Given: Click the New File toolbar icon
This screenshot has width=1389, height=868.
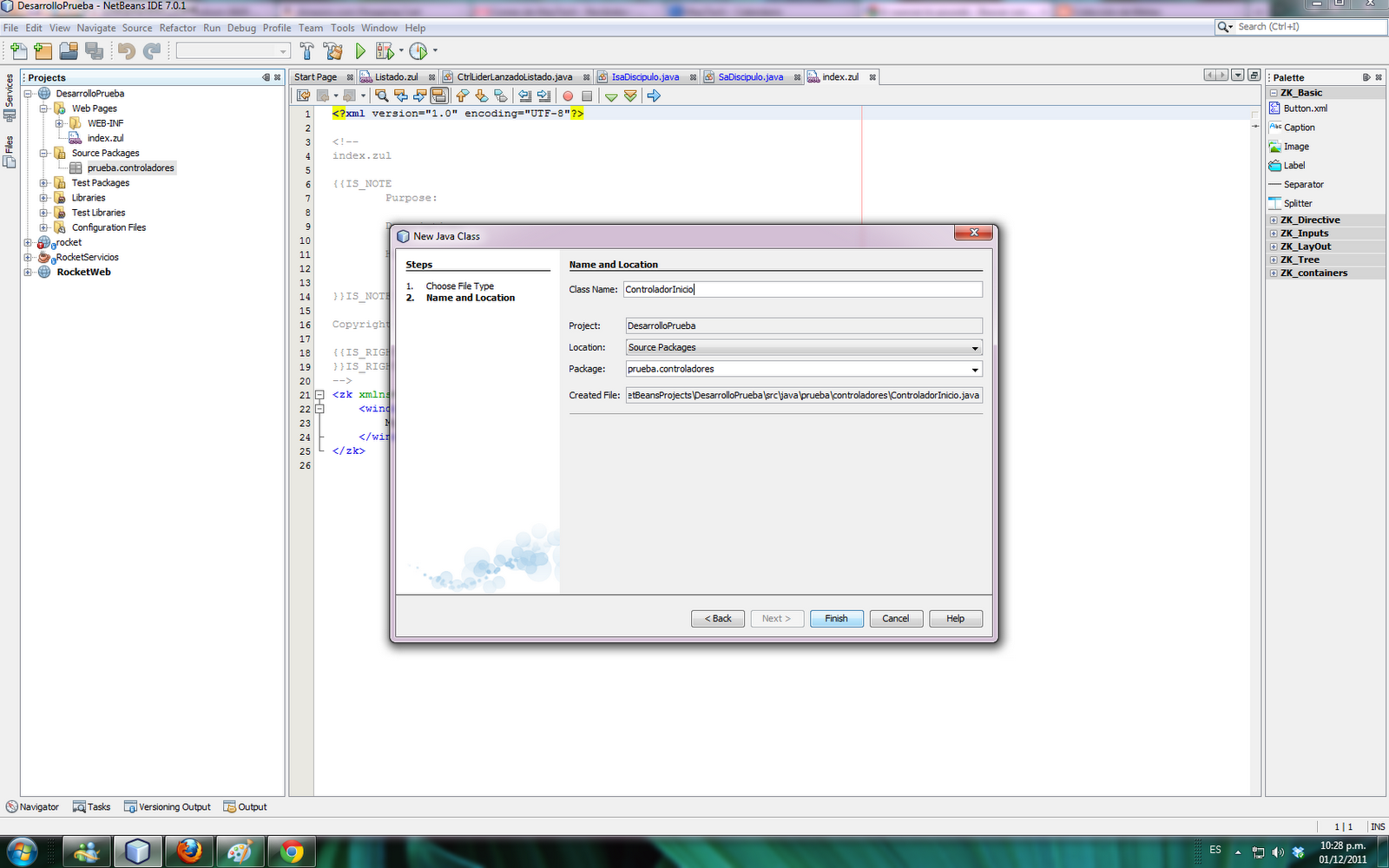Looking at the screenshot, I should [18, 51].
